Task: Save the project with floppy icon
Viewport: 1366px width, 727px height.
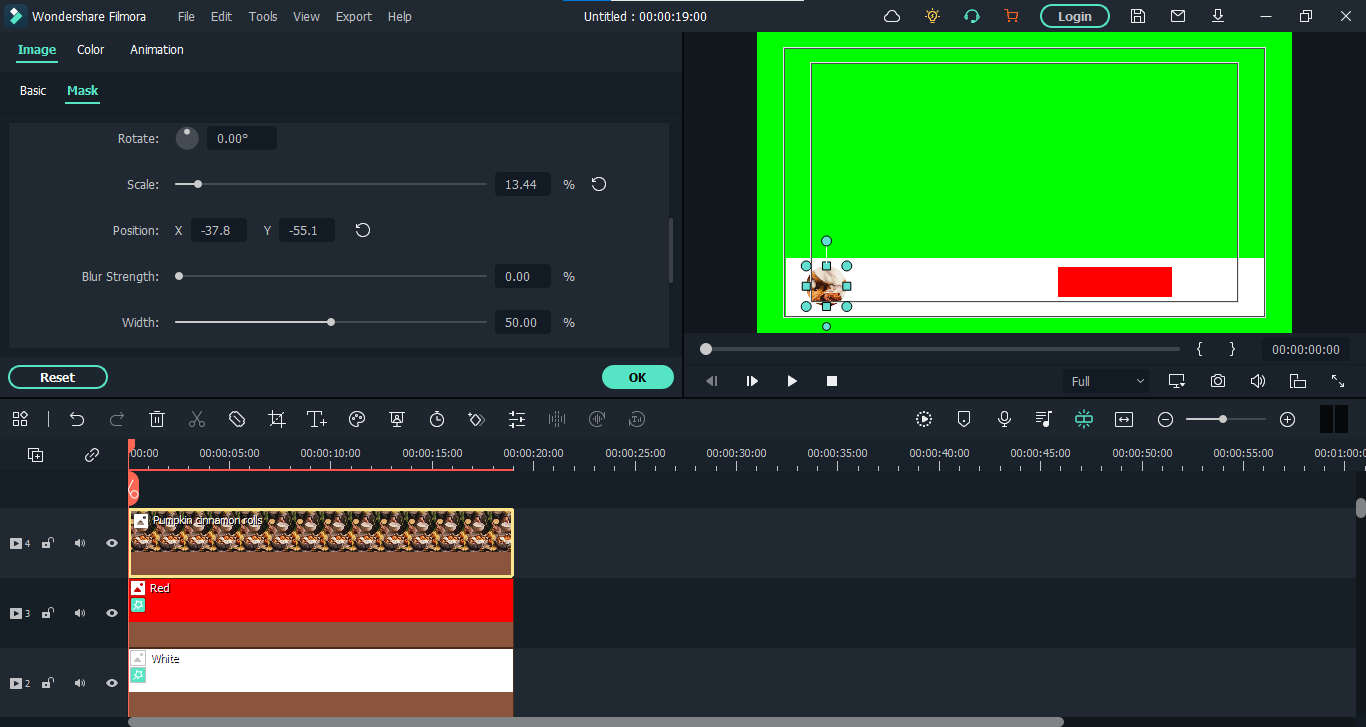Action: pos(1138,16)
